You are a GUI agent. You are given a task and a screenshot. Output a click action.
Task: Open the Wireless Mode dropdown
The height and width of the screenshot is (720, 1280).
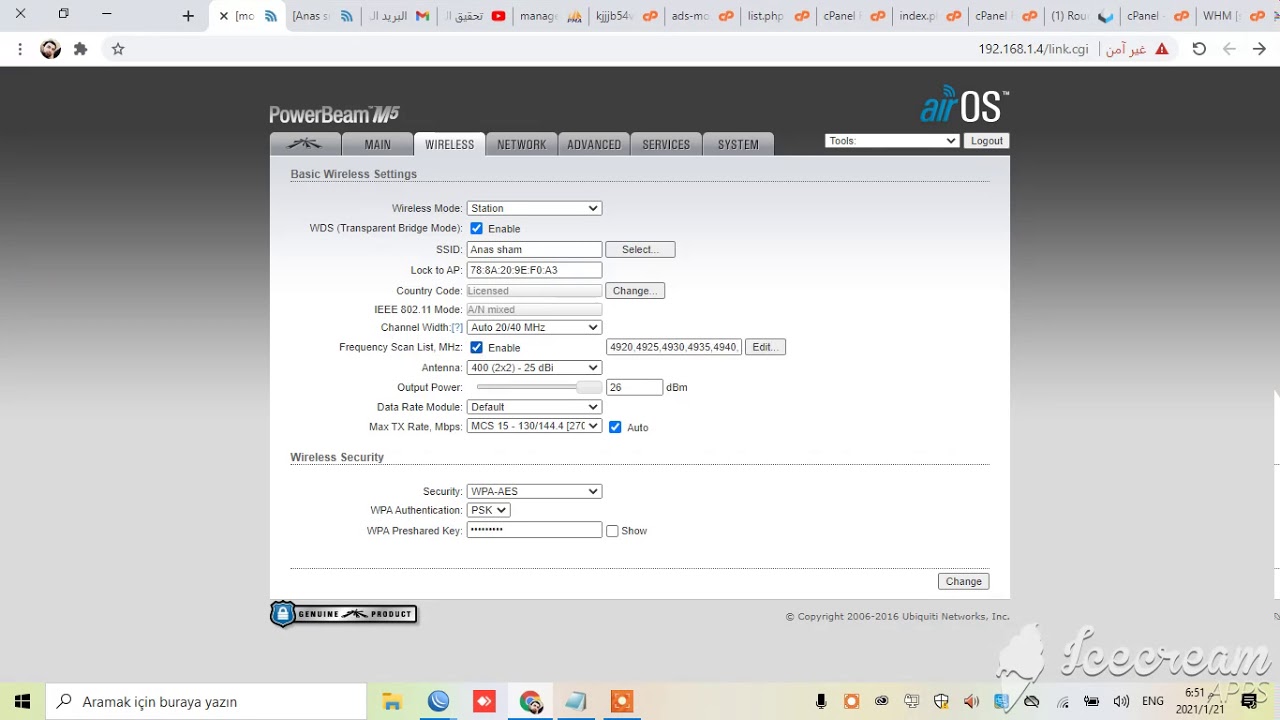[x=534, y=208]
